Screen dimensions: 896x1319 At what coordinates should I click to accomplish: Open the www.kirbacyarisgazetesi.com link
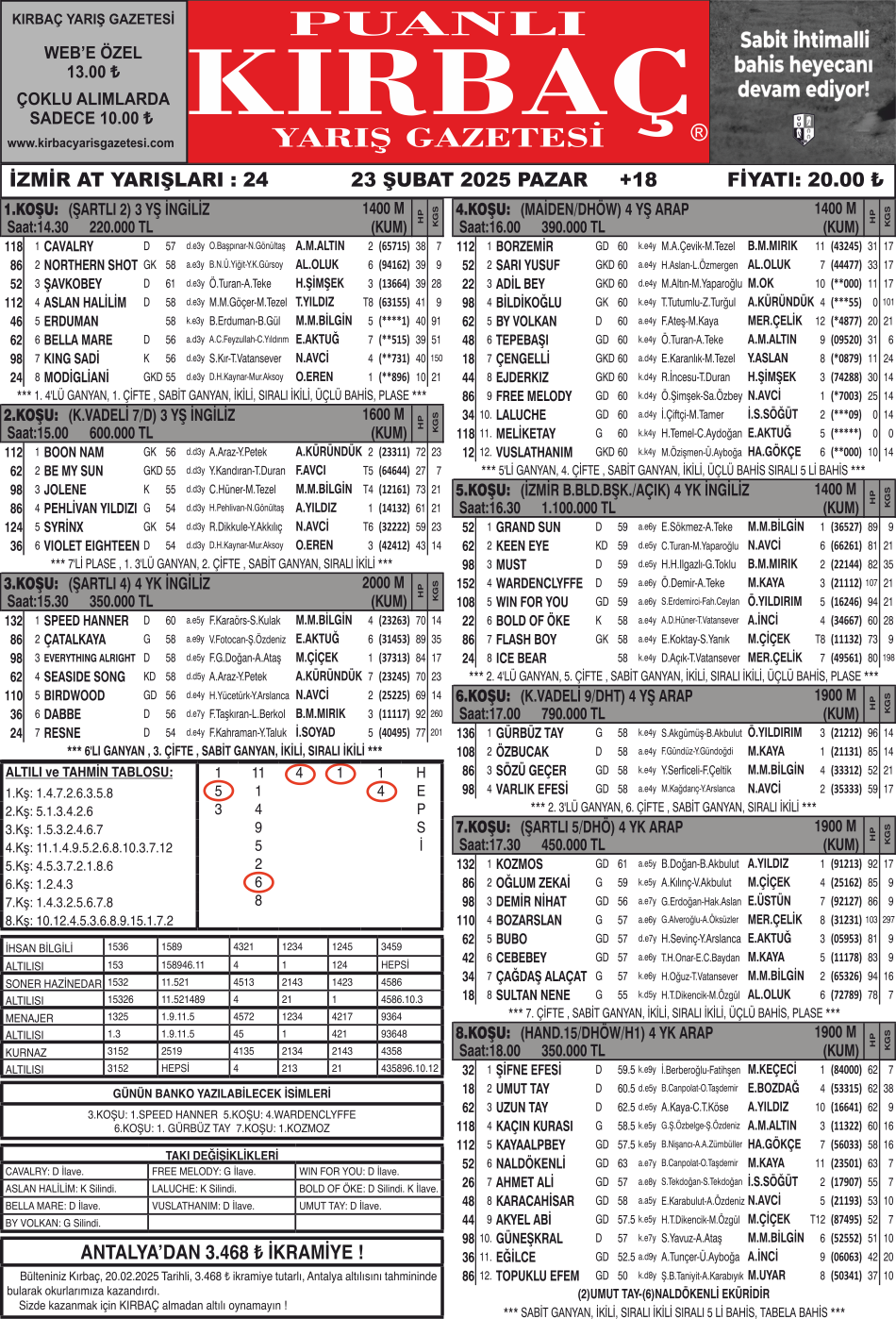point(91,143)
